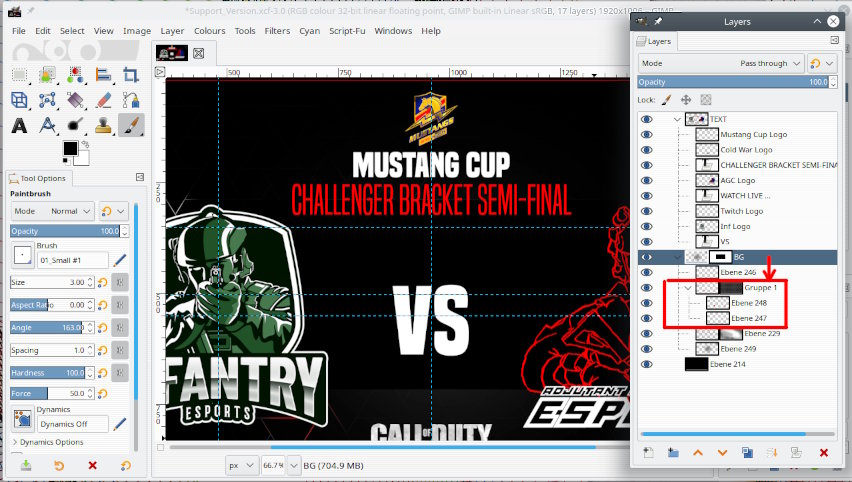Select the Smudge tool
The image size is (852, 482).
(x=75, y=126)
